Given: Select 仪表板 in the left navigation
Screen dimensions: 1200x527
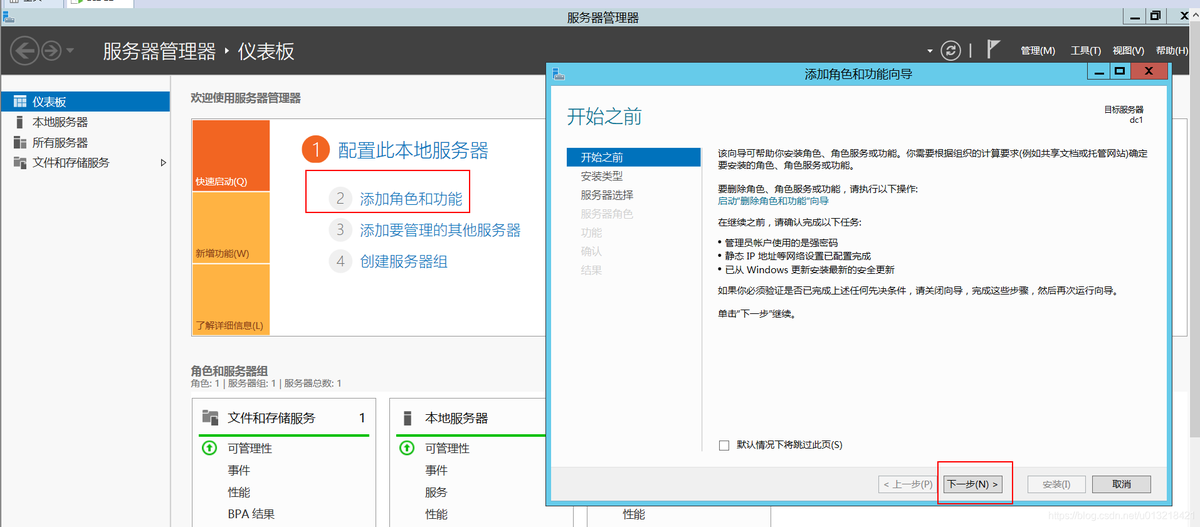Looking at the screenshot, I should (86, 102).
